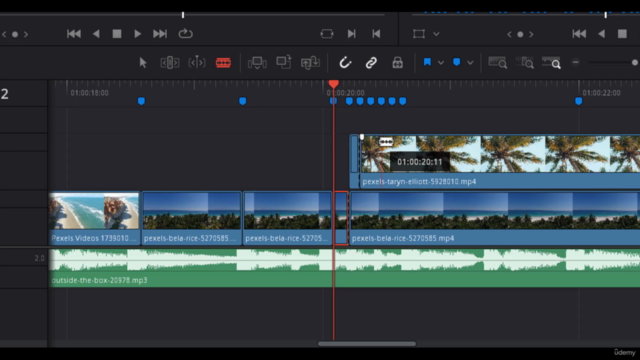Step to next clip in timeline viewer

(531, 35)
